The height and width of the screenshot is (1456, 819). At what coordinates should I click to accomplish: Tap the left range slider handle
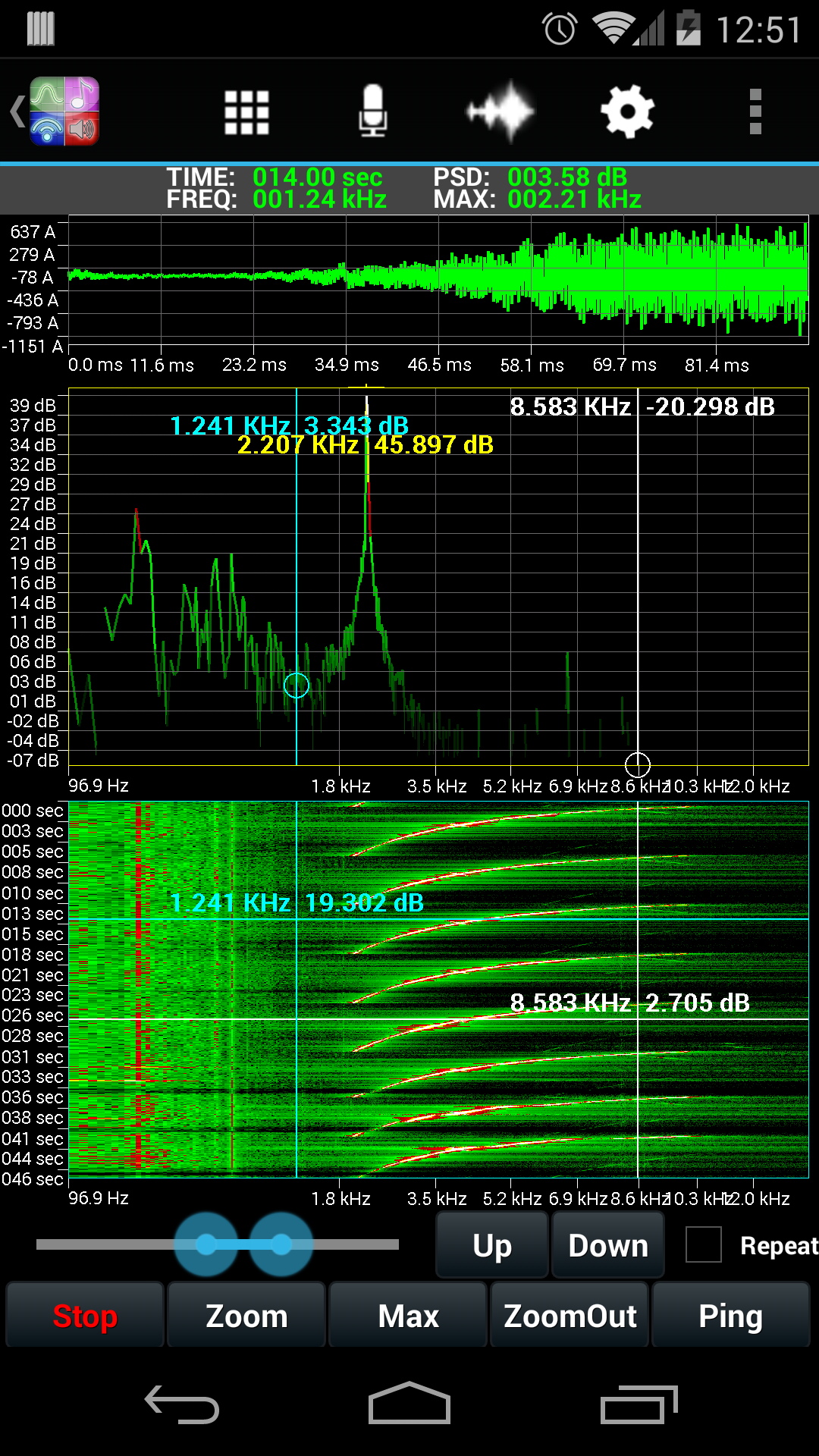tap(206, 1244)
